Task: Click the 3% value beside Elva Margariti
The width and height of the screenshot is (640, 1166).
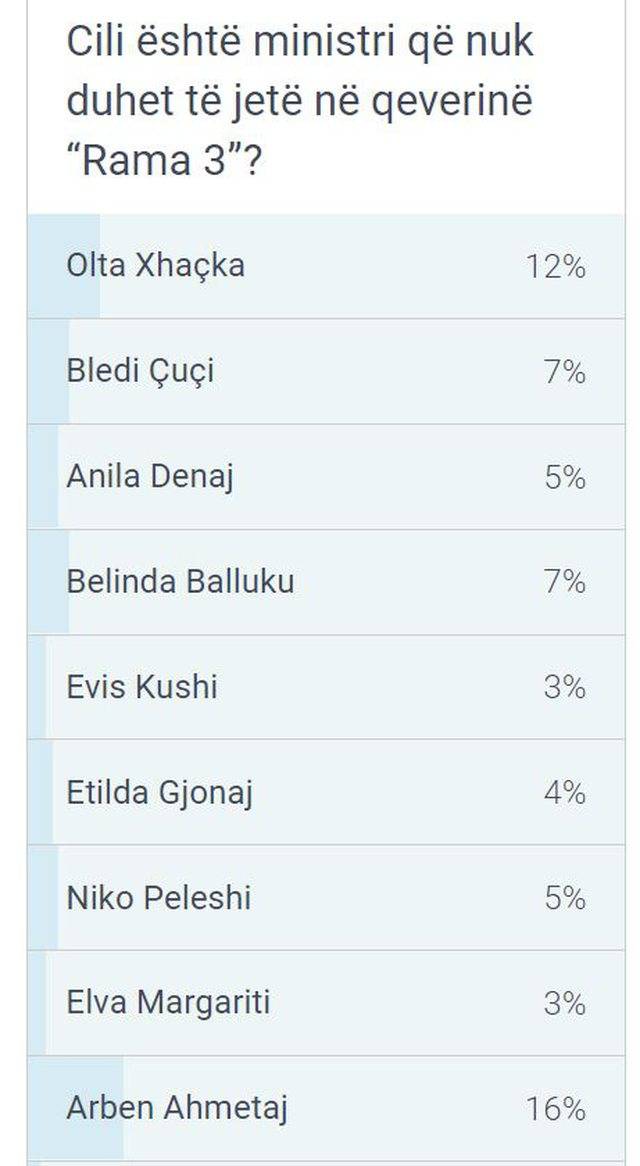Action: [565, 1004]
